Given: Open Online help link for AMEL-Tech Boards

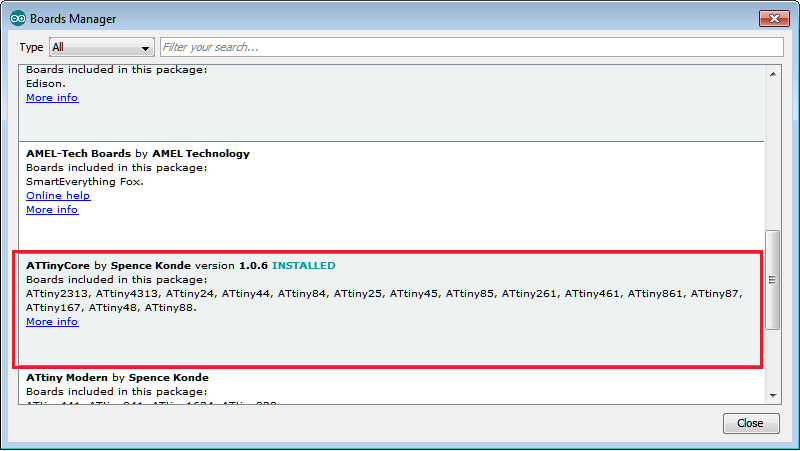Looking at the screenshot, I should tap(58, 196).
